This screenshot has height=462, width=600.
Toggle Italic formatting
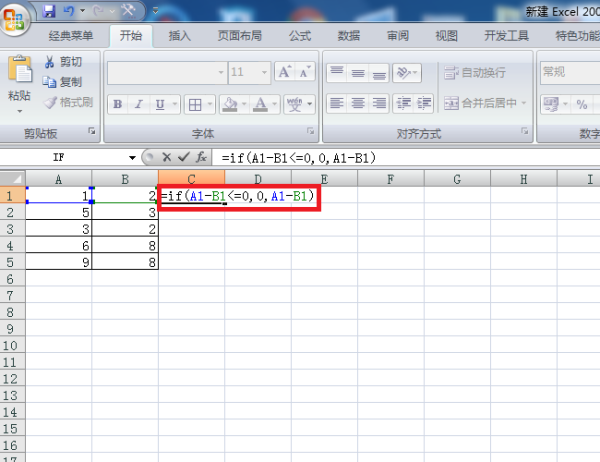tap(139, 104)
